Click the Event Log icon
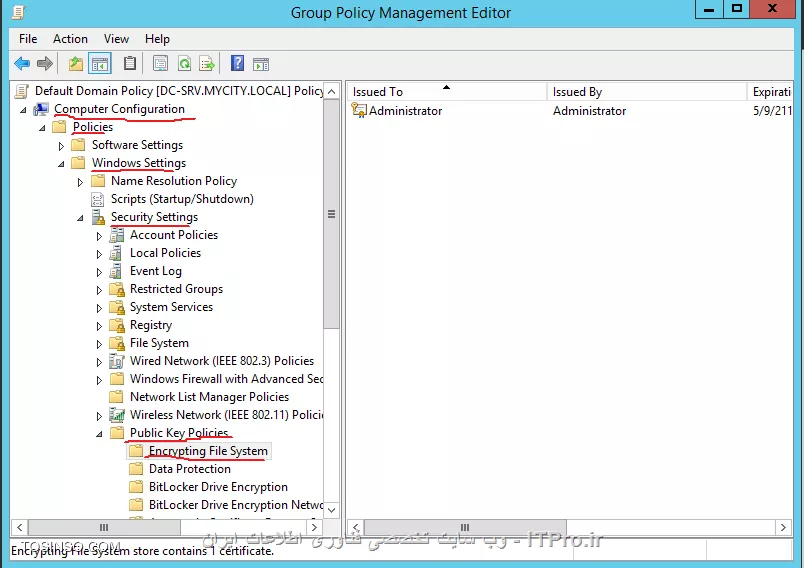Image resolution: width=804 pixels, height=568 pixels. click(116, 271)
